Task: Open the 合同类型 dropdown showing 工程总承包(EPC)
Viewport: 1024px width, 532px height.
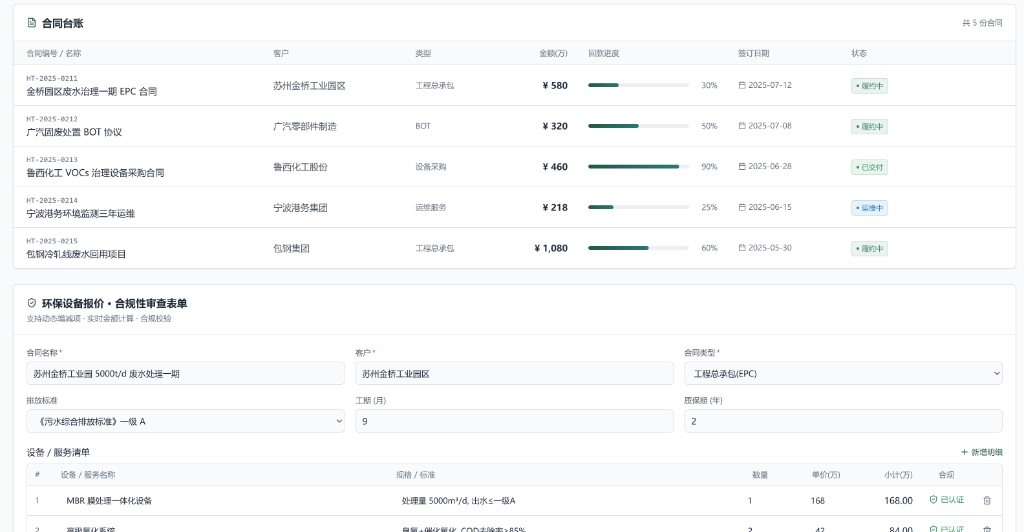Action: click(x=843, y=373)
